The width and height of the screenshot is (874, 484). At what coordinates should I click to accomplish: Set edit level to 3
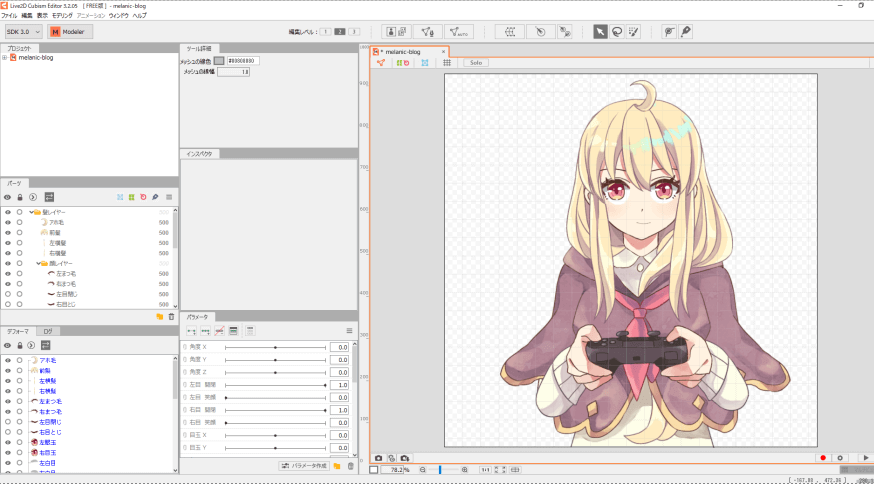[x=354, y=32]
